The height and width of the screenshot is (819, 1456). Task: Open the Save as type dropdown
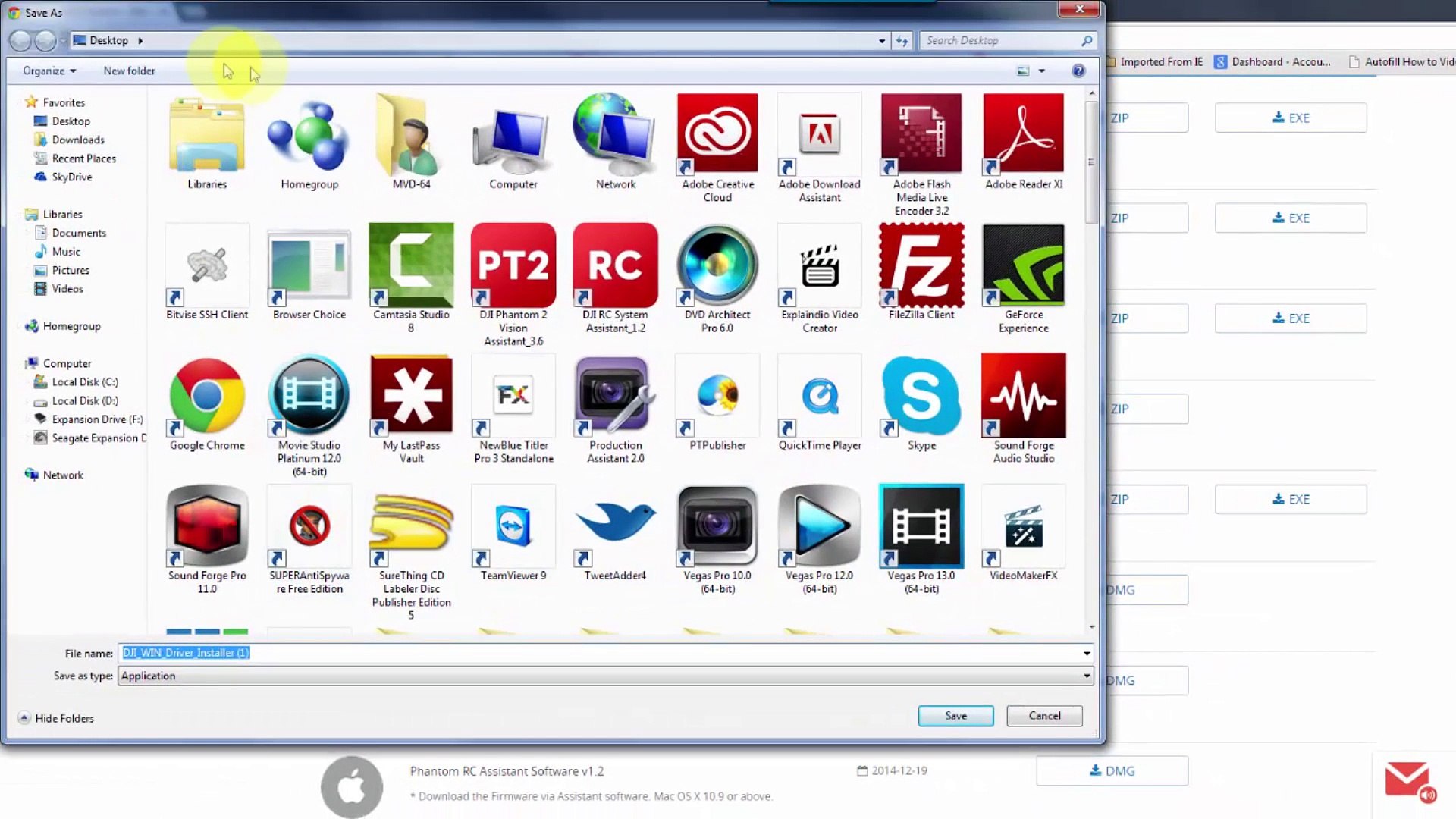tap(1087, 676)
